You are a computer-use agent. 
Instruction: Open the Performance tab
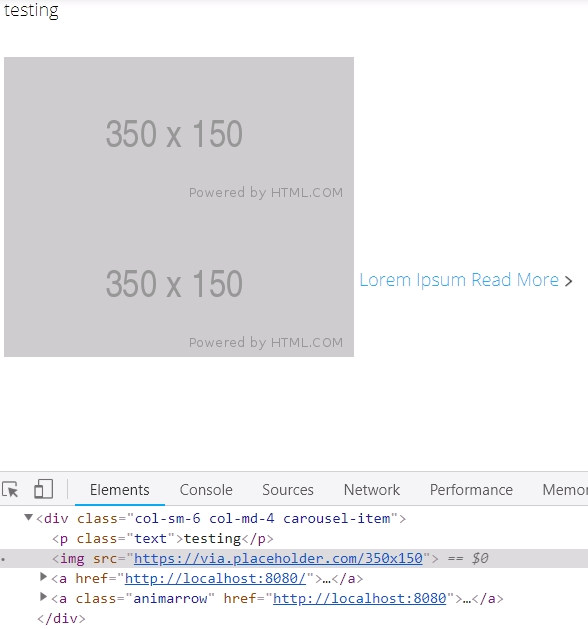tap(471, 490)
